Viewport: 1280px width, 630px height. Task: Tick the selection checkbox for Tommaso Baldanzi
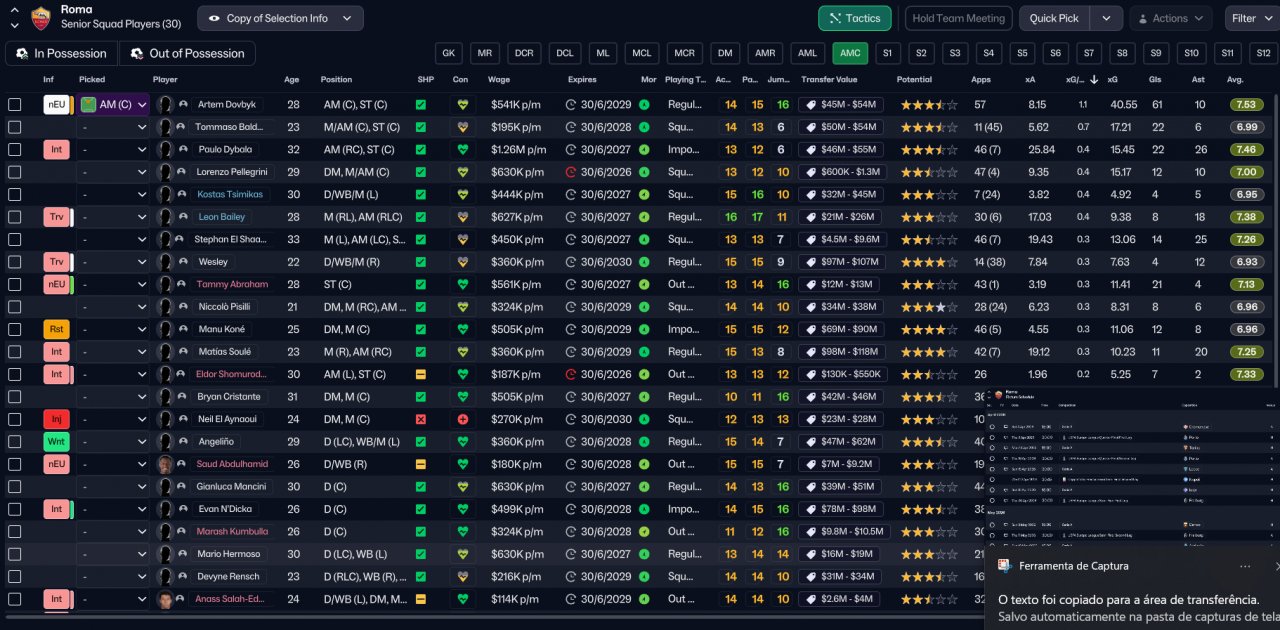pyautogui.click(x=15, y=127)
